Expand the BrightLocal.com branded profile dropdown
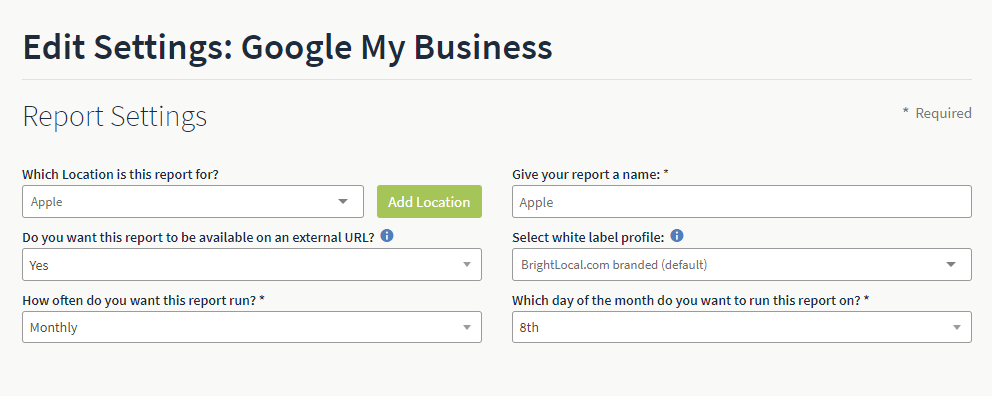992x396 pixels. click(741, 264)
